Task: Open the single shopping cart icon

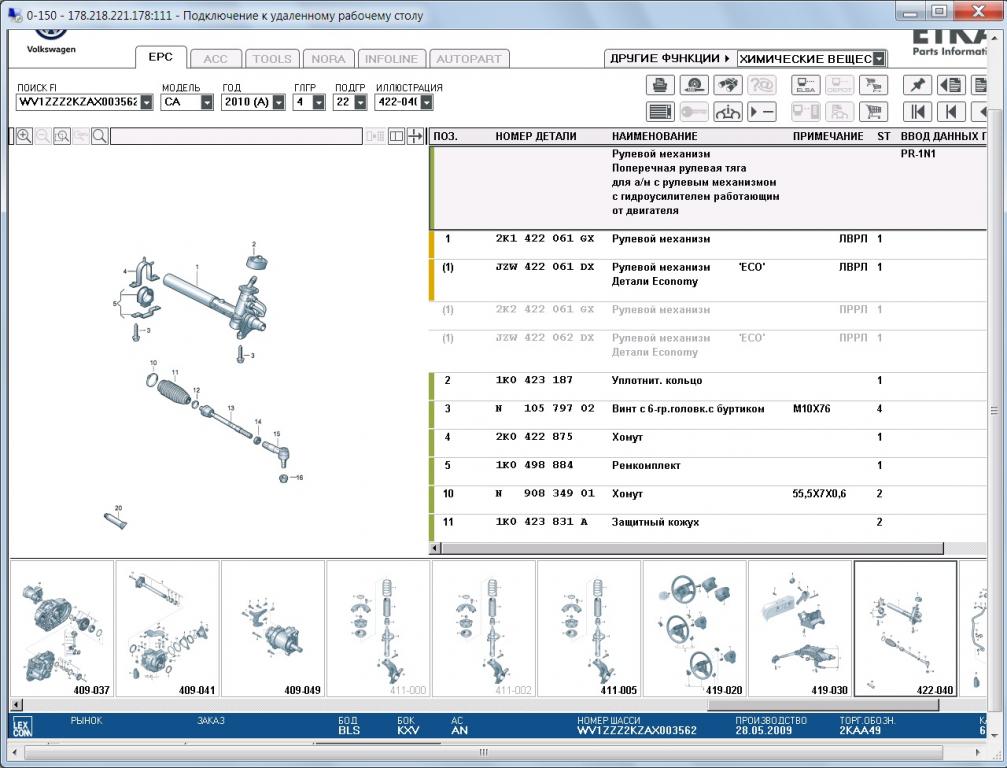Action: (873, 112)
